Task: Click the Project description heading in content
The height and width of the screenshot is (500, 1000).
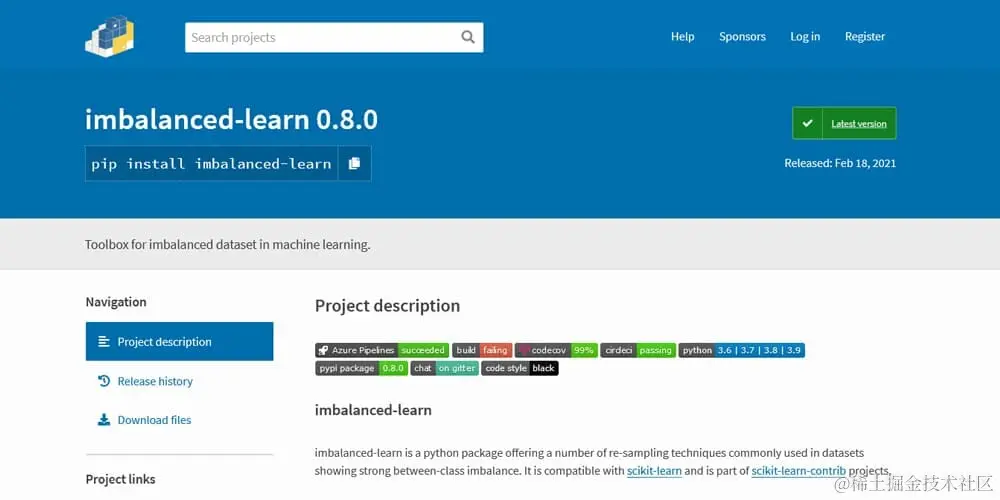Action: 387,305
